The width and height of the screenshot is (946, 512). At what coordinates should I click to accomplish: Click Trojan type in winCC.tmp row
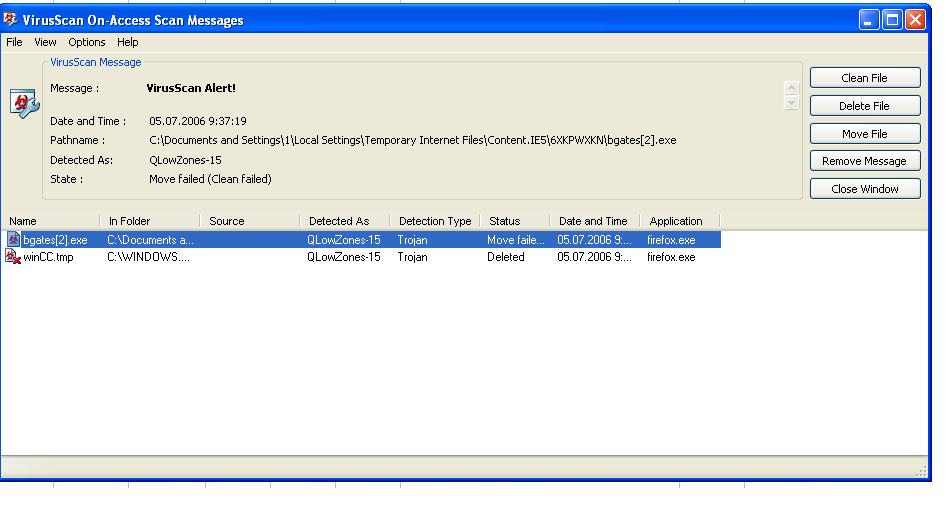[412, 258]
